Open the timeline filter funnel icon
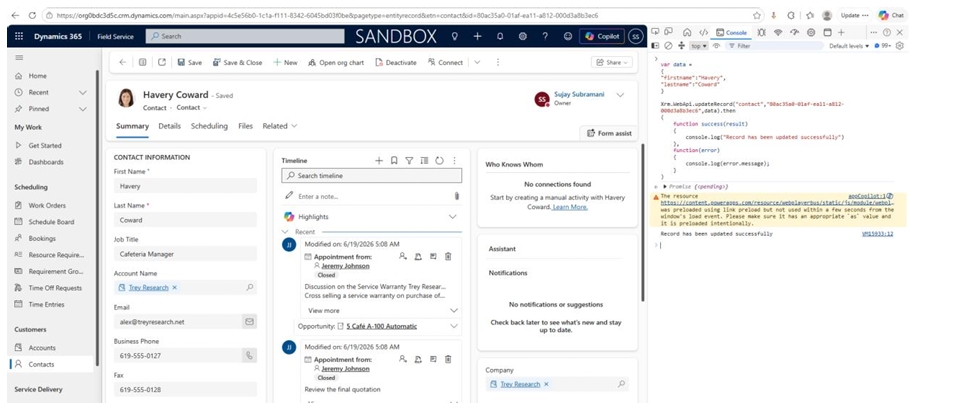Viewport: 960px width, 420px height. (409, 160)
